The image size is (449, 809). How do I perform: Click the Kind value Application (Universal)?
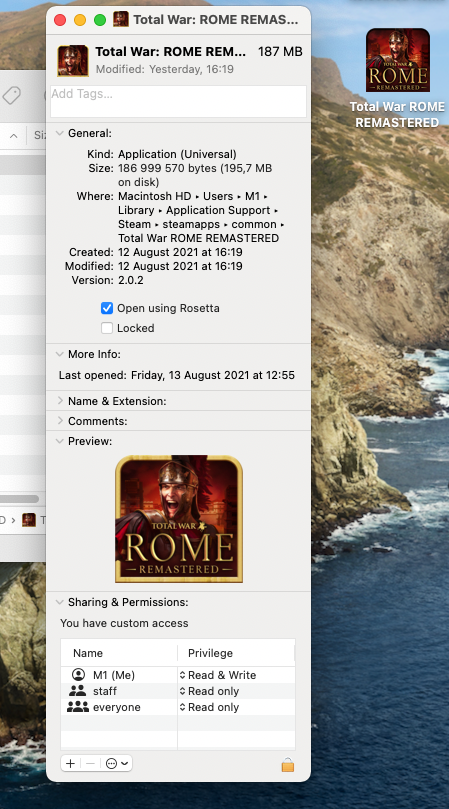(177, 154)
